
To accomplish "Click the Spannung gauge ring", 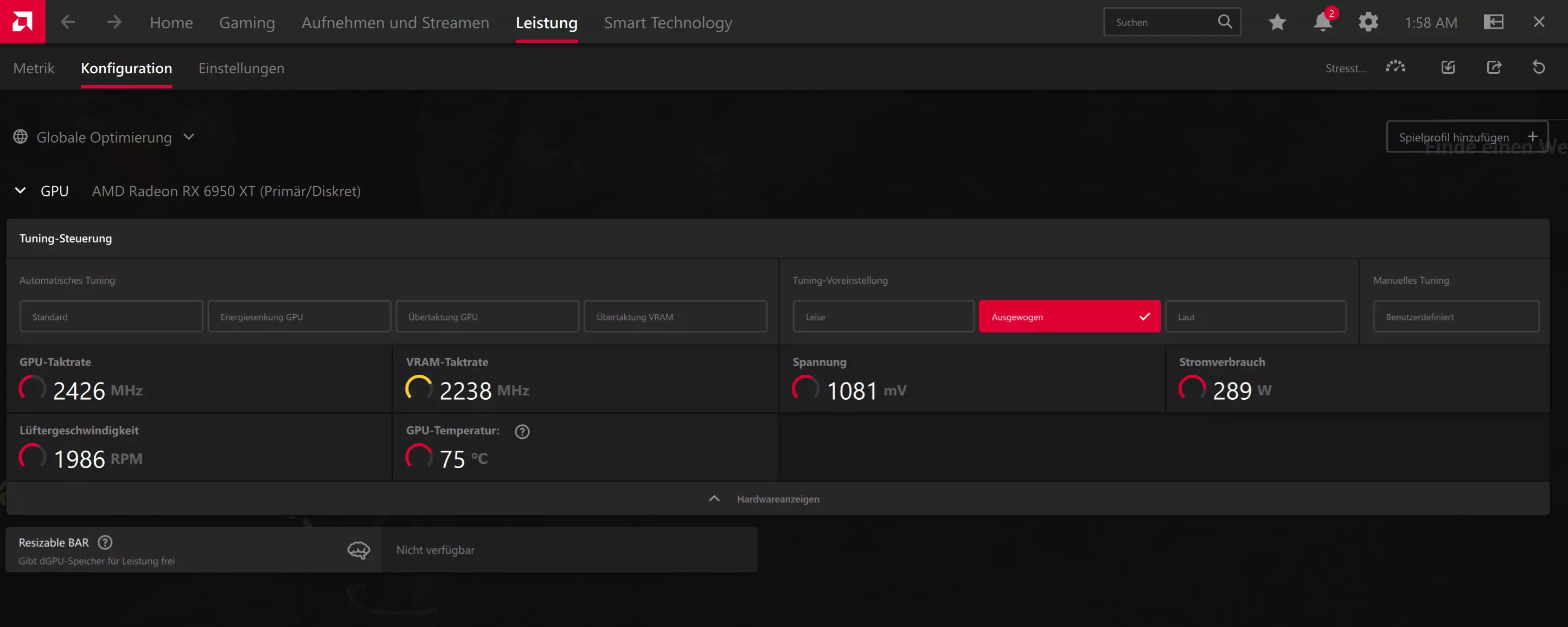I will 805,388.
